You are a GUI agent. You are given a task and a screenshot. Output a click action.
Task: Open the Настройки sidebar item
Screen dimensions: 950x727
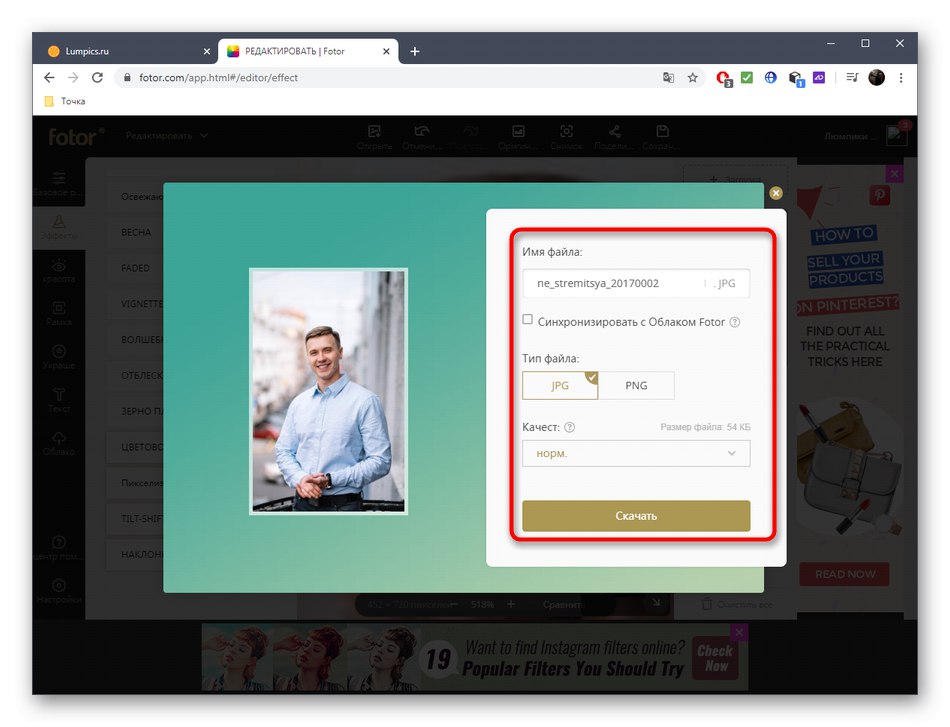59,591
